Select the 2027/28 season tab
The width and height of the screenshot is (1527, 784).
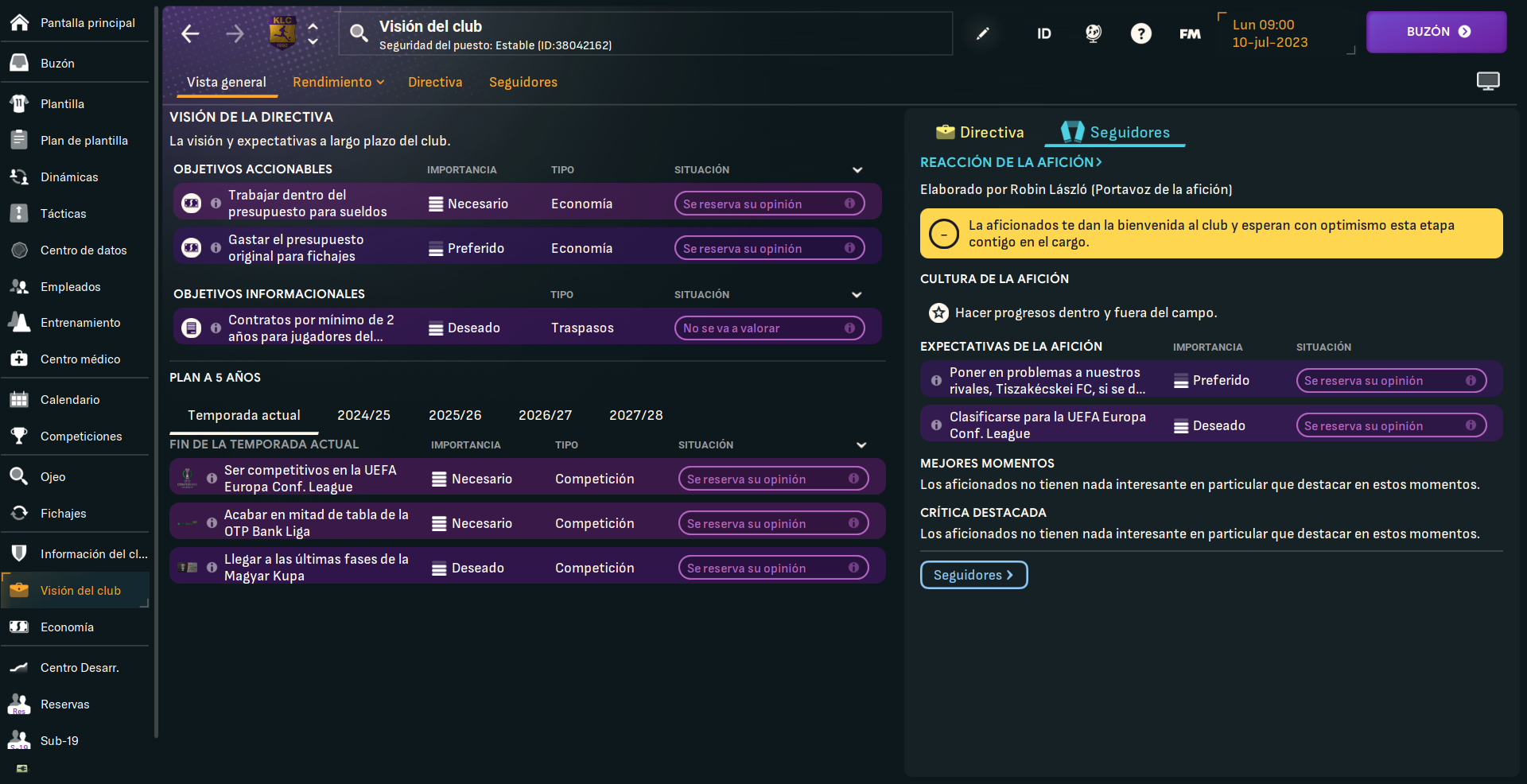click(x=635, y=415)
